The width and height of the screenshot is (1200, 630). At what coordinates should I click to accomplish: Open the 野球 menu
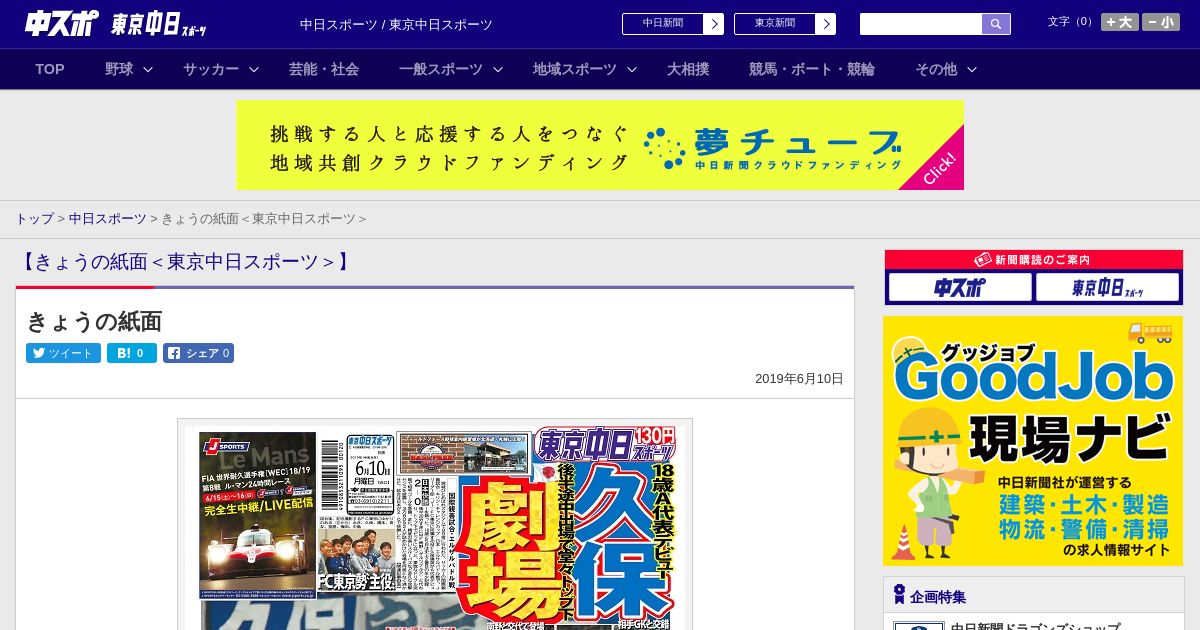coord(119,69)
